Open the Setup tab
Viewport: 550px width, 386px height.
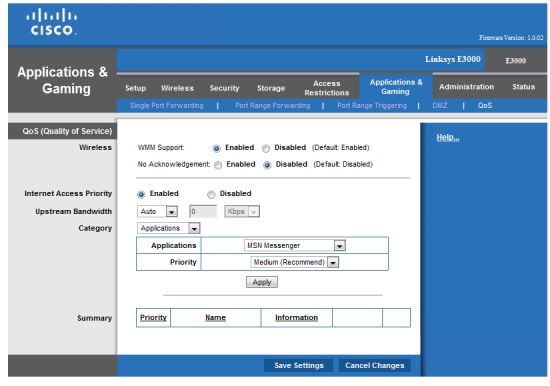click(135, 88)
